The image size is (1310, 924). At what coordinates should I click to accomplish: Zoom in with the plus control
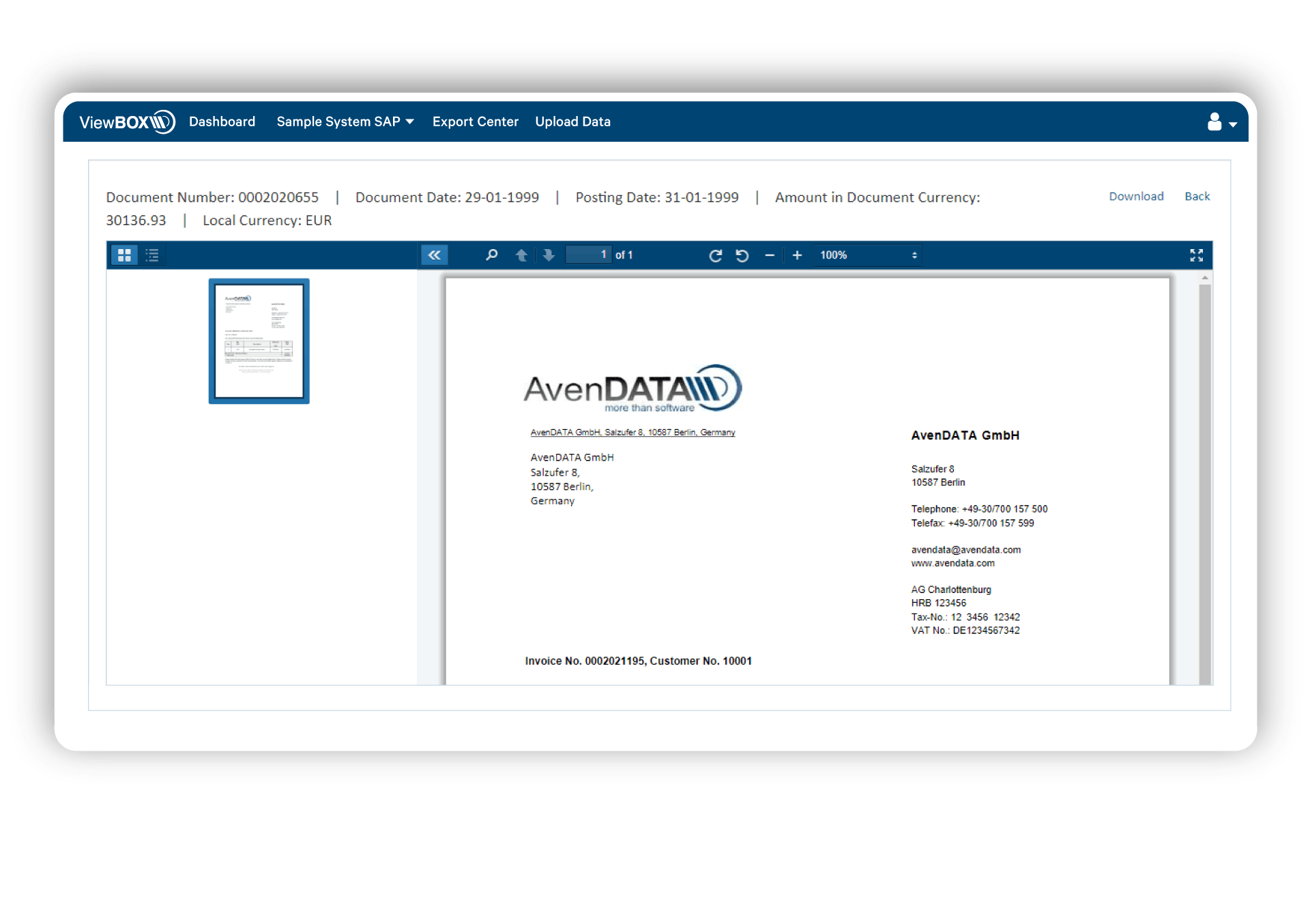pos(797,255)
